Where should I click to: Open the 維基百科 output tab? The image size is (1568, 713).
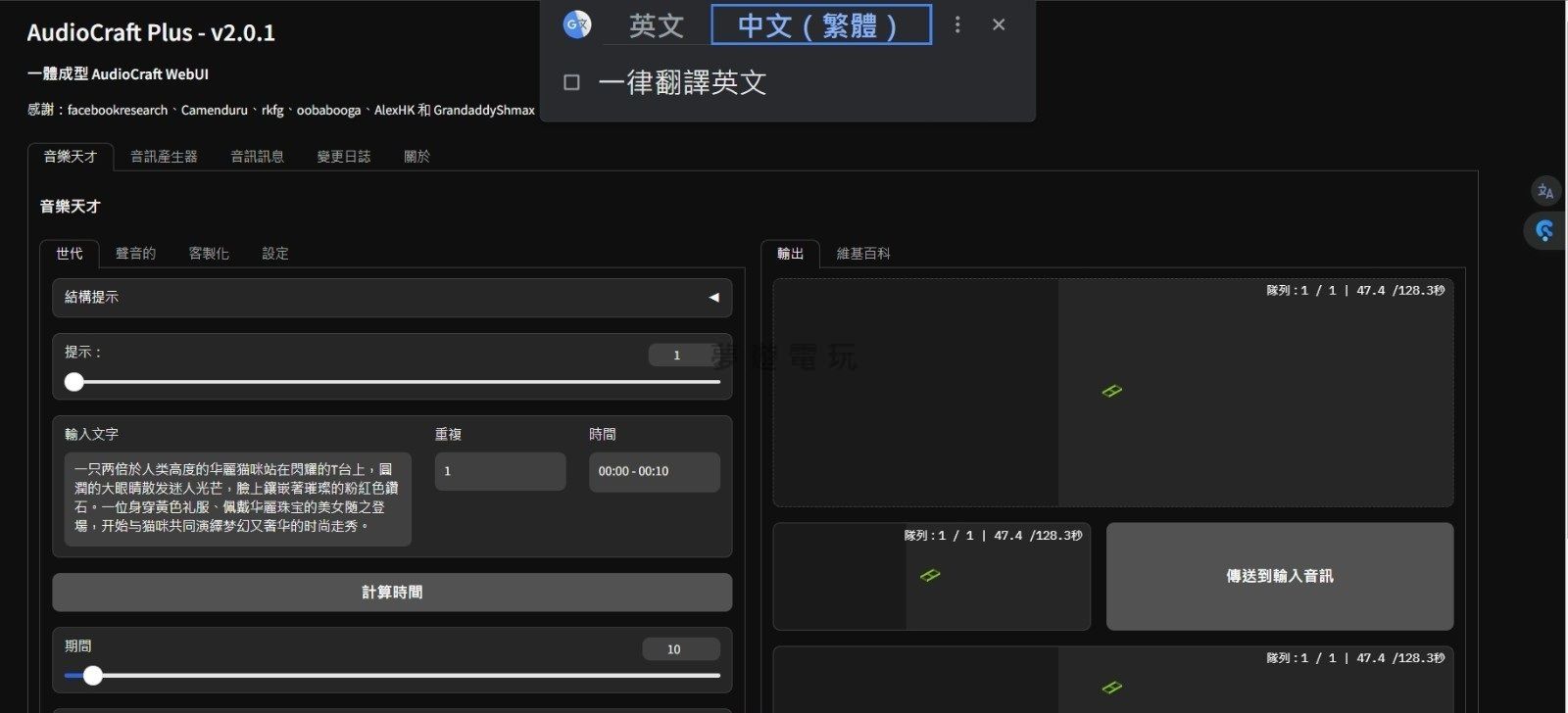tap(862, 254)
